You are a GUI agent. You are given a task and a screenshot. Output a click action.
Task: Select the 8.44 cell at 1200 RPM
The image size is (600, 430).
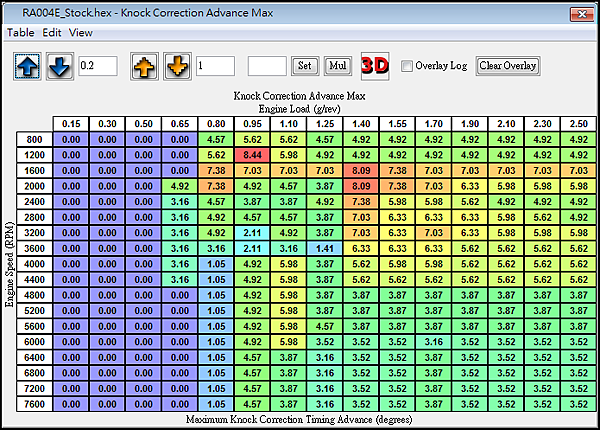253,155
